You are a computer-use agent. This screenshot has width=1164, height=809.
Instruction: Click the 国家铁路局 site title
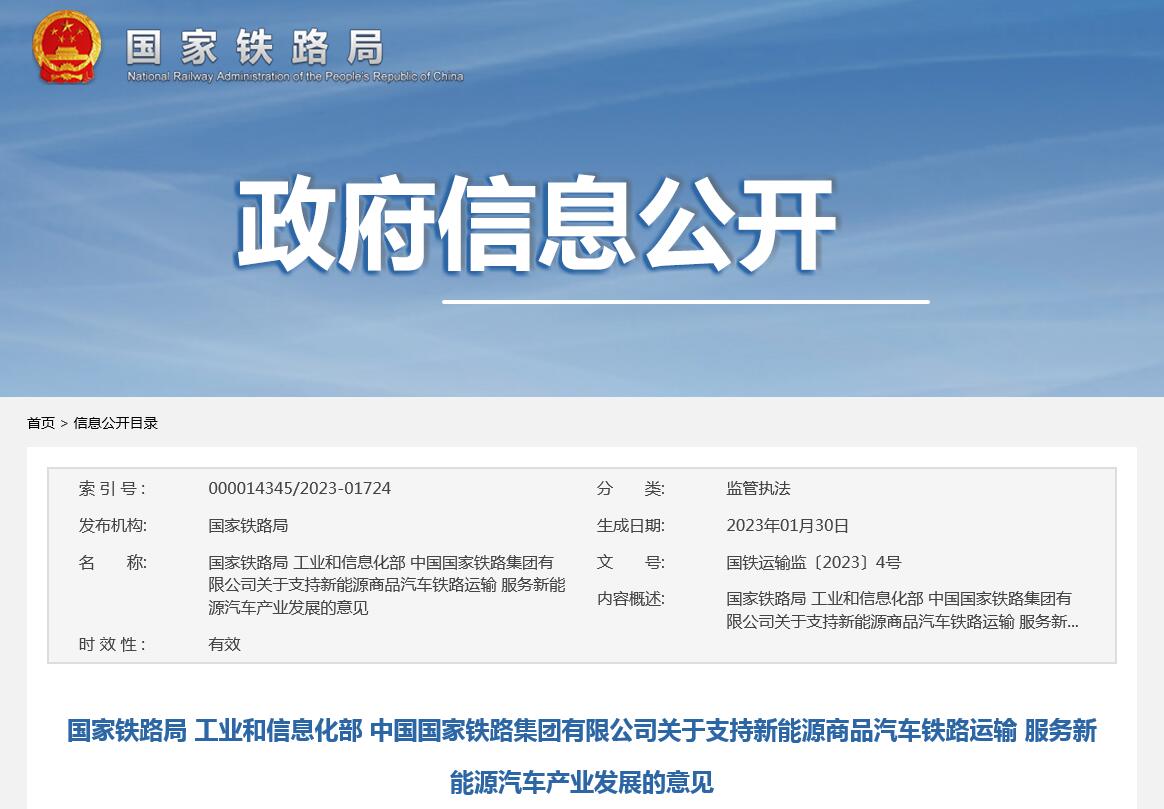point(255,48)
